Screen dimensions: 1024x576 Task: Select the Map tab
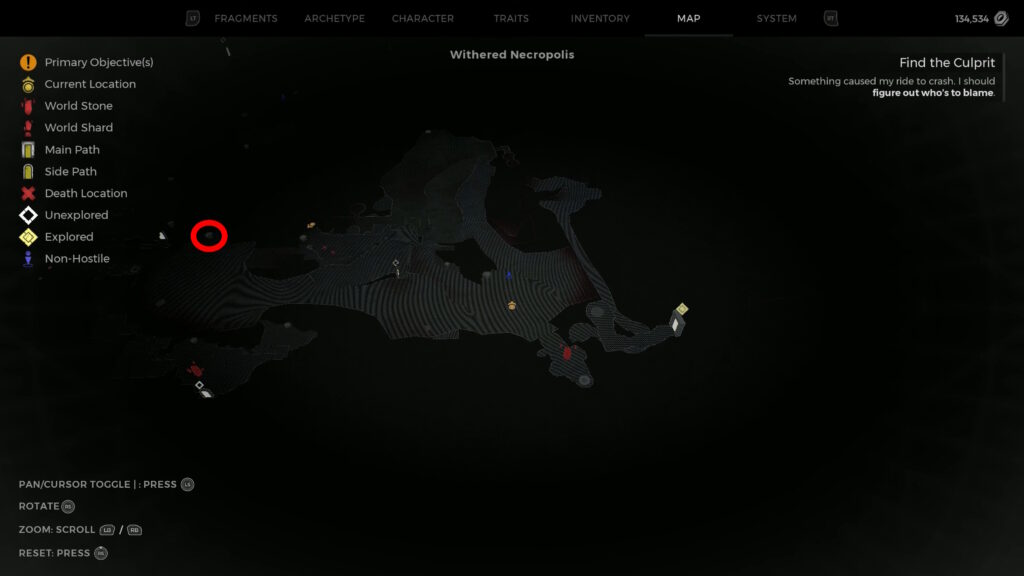pyautogui.click(x=688, y=18)
